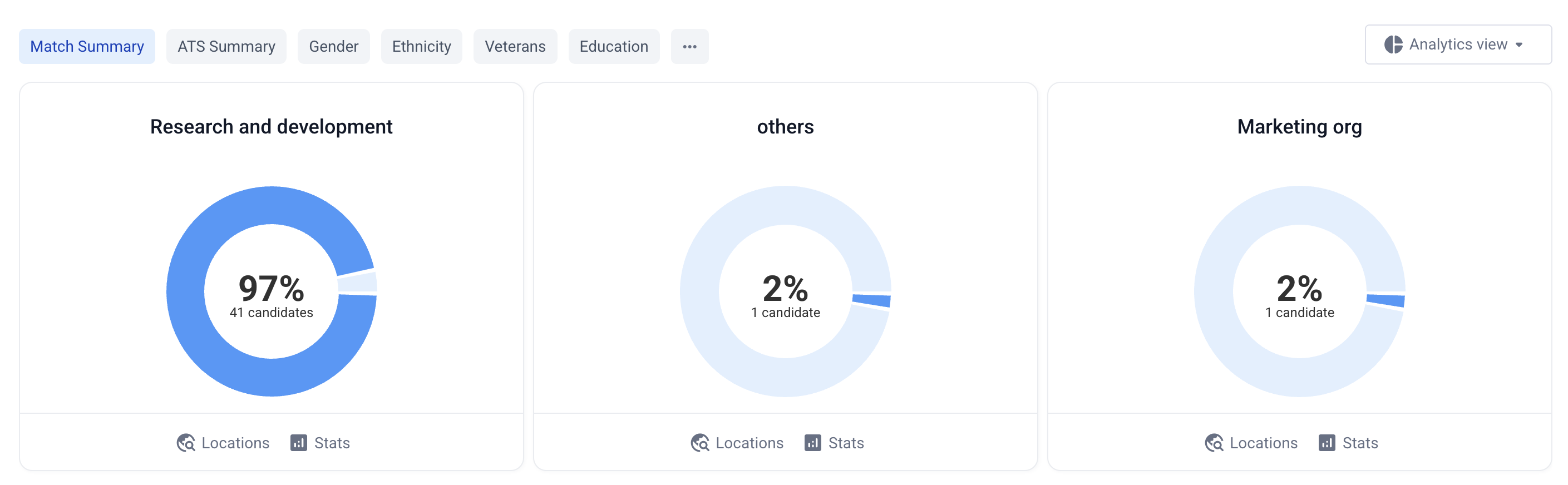
Task: Click the others 2% donut segment
Action: (872, 300)
